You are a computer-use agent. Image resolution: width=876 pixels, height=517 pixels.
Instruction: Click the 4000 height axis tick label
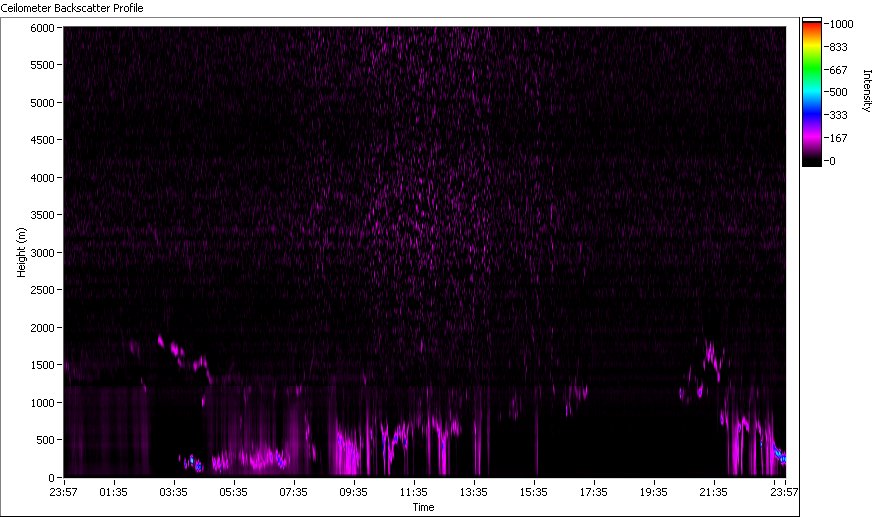42,178
